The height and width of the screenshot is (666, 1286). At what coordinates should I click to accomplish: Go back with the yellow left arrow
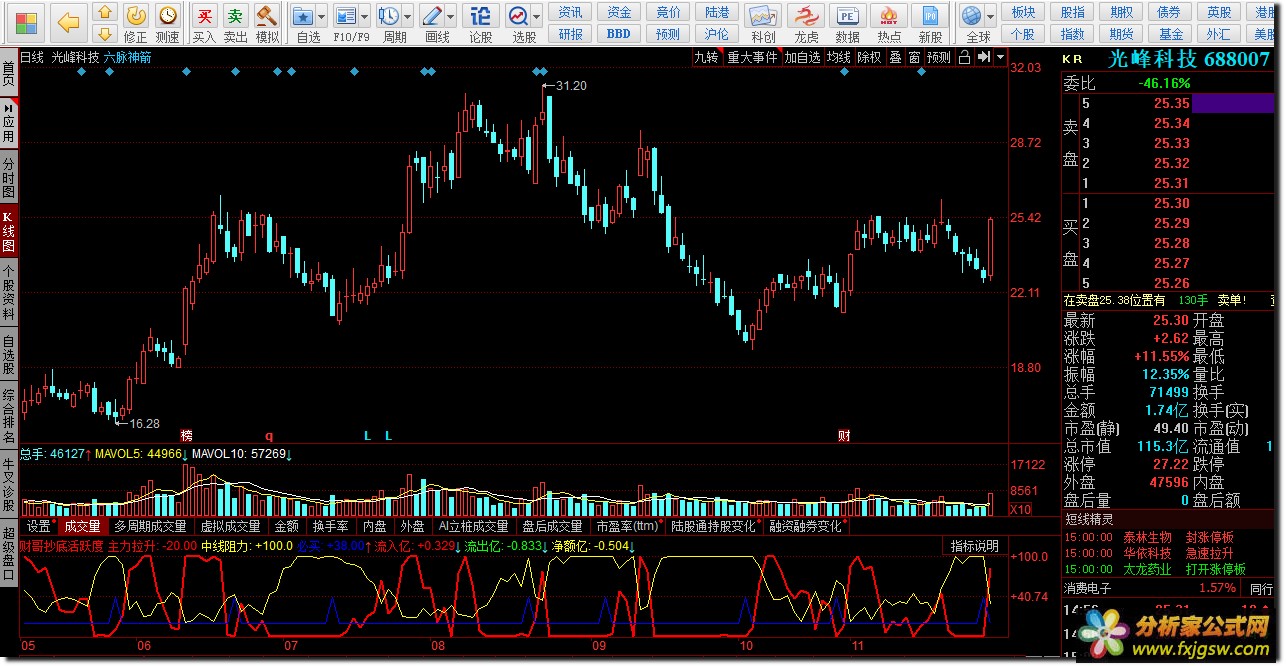pyautogui.click(x=68, y=21)
